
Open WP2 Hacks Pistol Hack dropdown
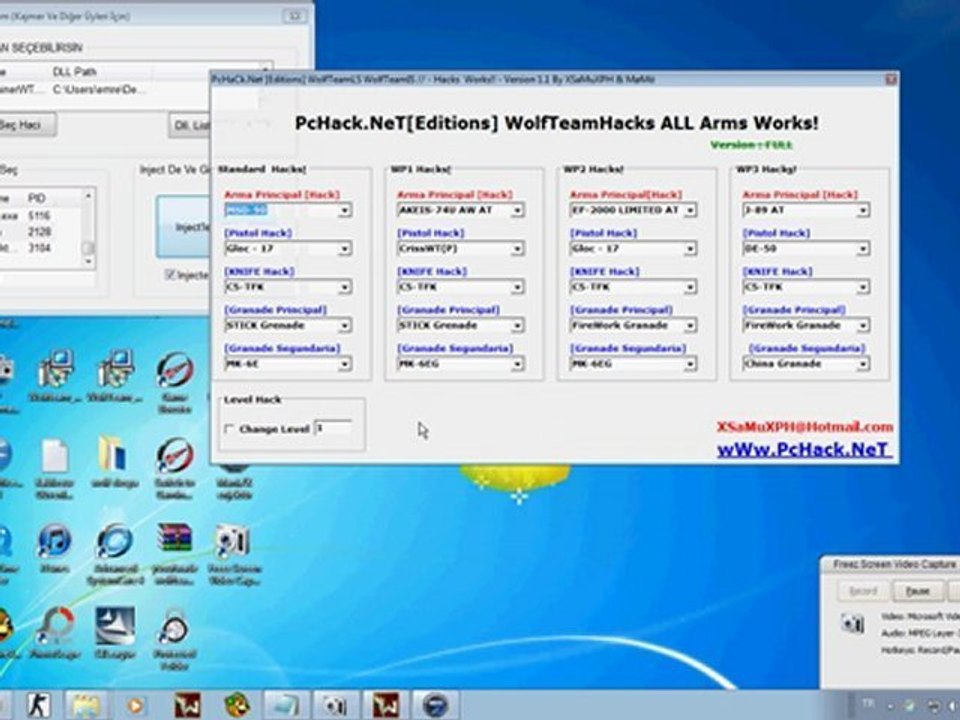tap(690, 249)
